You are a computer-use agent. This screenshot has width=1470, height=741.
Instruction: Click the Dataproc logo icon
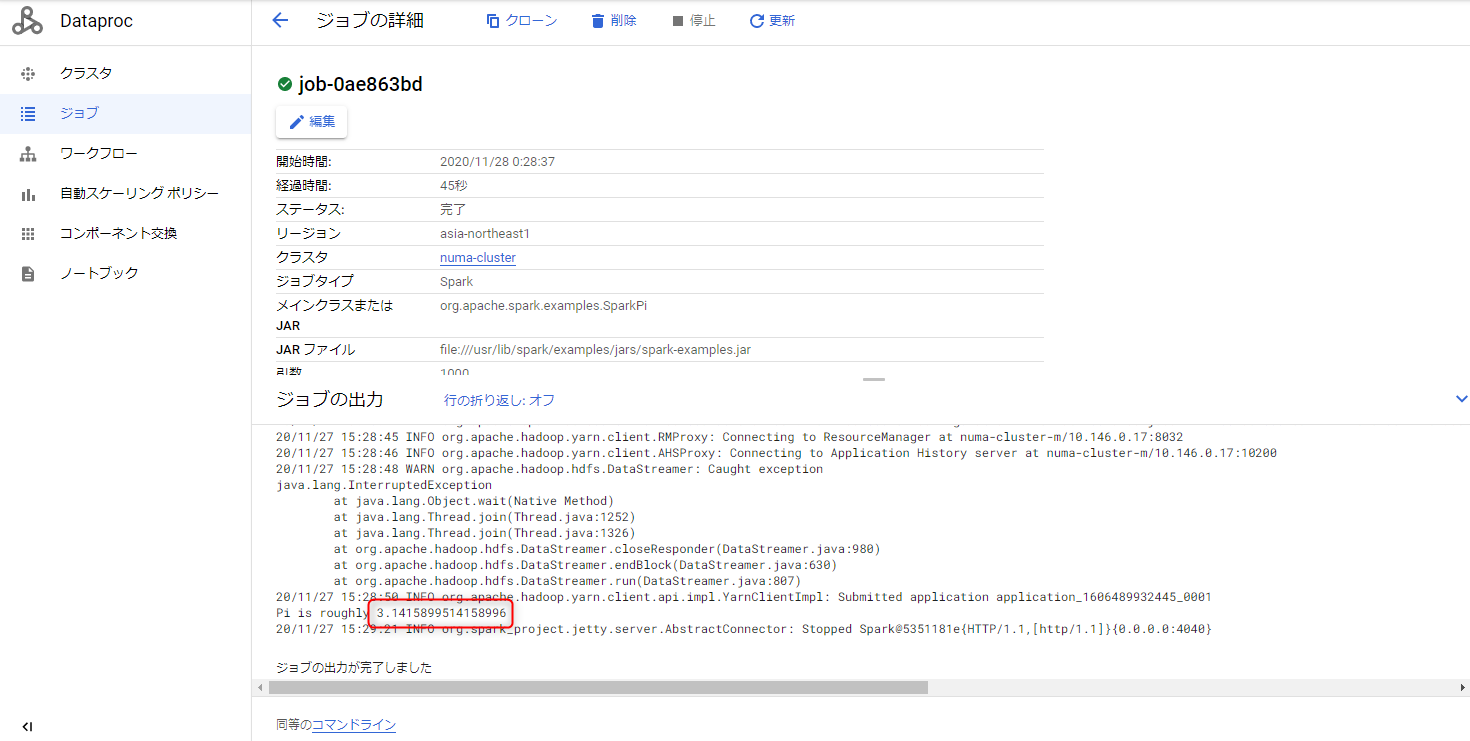[x=28, y=21]
